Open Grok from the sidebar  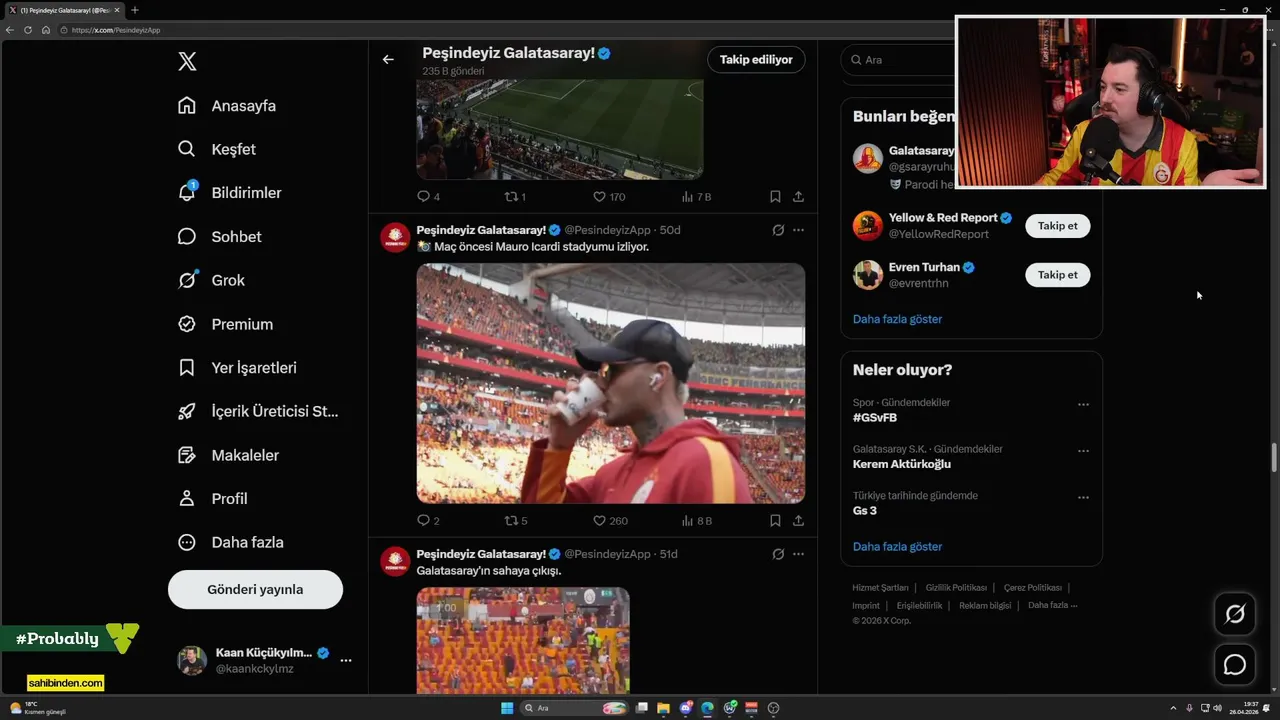pos(211,280)
